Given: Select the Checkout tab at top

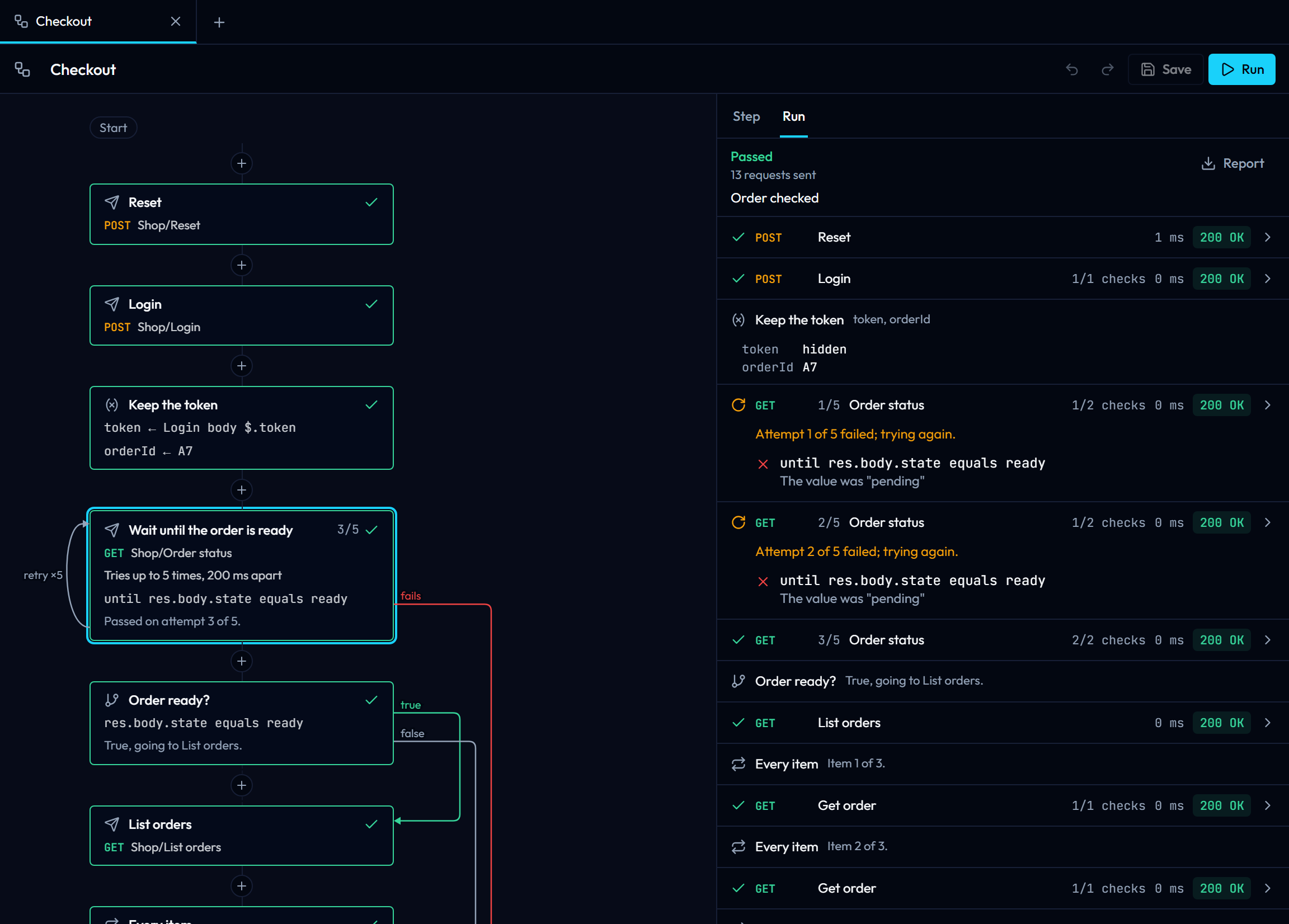Looking at the screenshot, I should point(98,22).
